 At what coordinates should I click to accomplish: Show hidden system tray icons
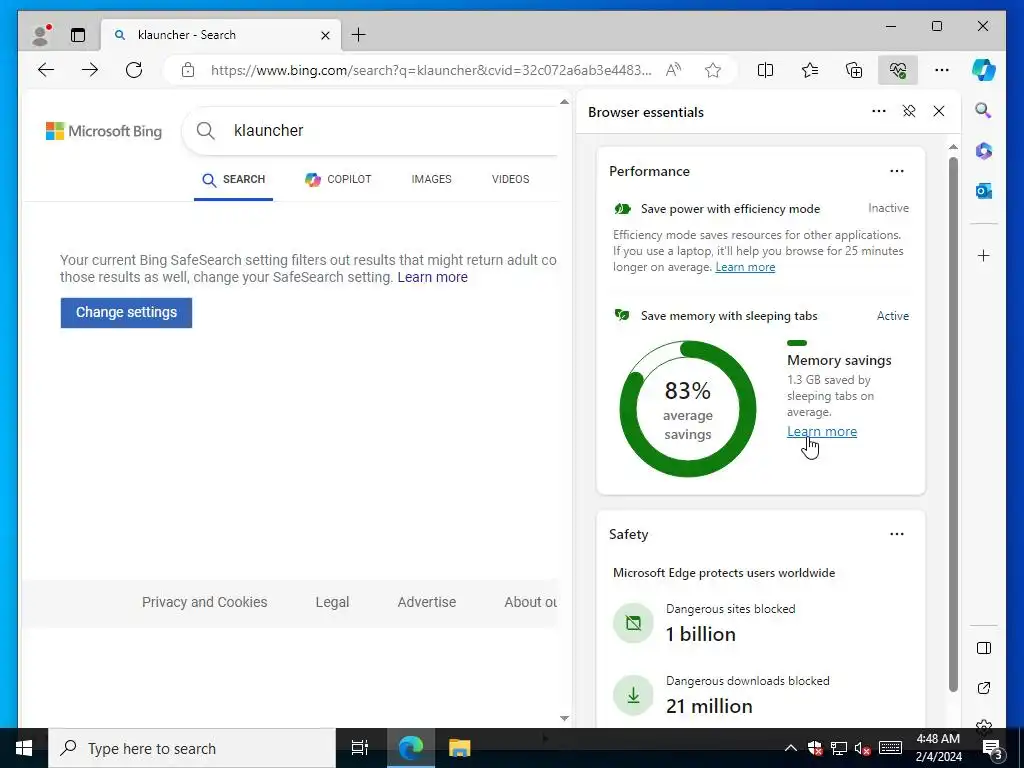tap(790, 748)
